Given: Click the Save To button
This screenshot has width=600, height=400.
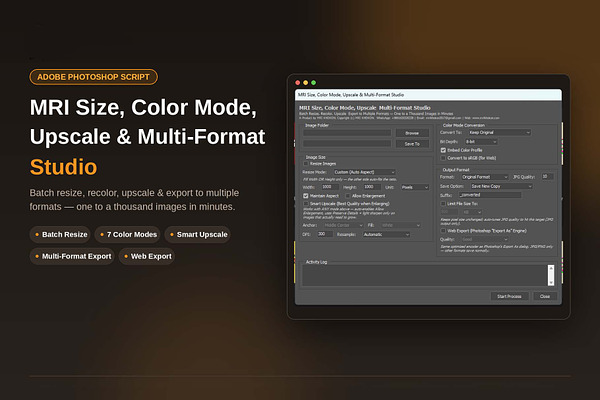Looking at the screenshot, I should pyautogui.click(x=412, y=144).
